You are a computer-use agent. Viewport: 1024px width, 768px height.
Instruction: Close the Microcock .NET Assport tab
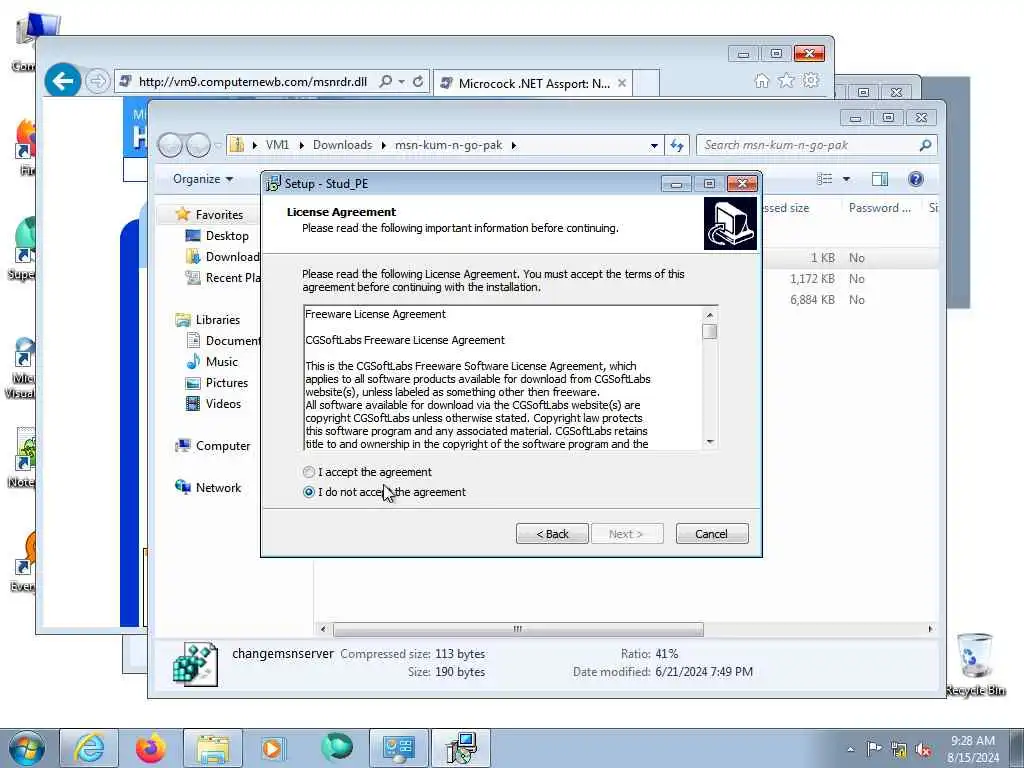(622, 83)
